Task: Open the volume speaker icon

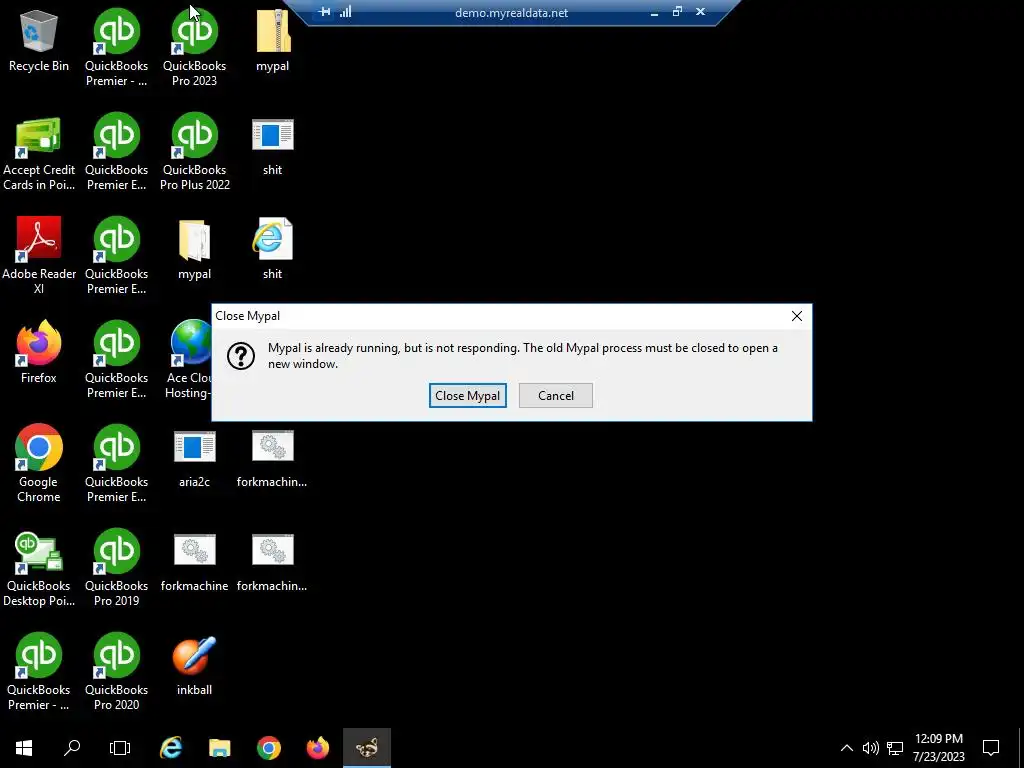Action: (x=871, y=748)
